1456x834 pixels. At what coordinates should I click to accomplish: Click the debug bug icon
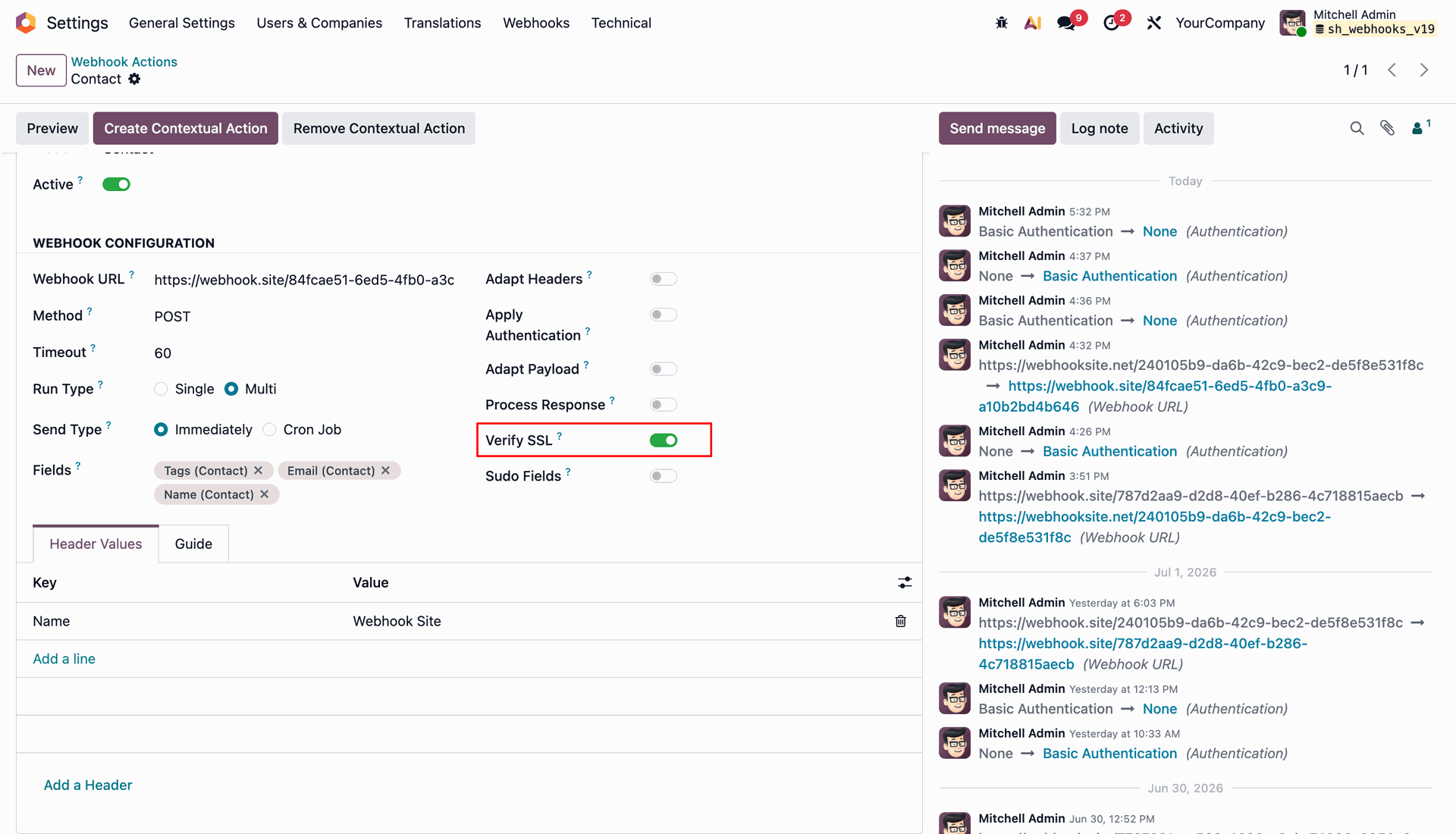(x=1002, y=23)
